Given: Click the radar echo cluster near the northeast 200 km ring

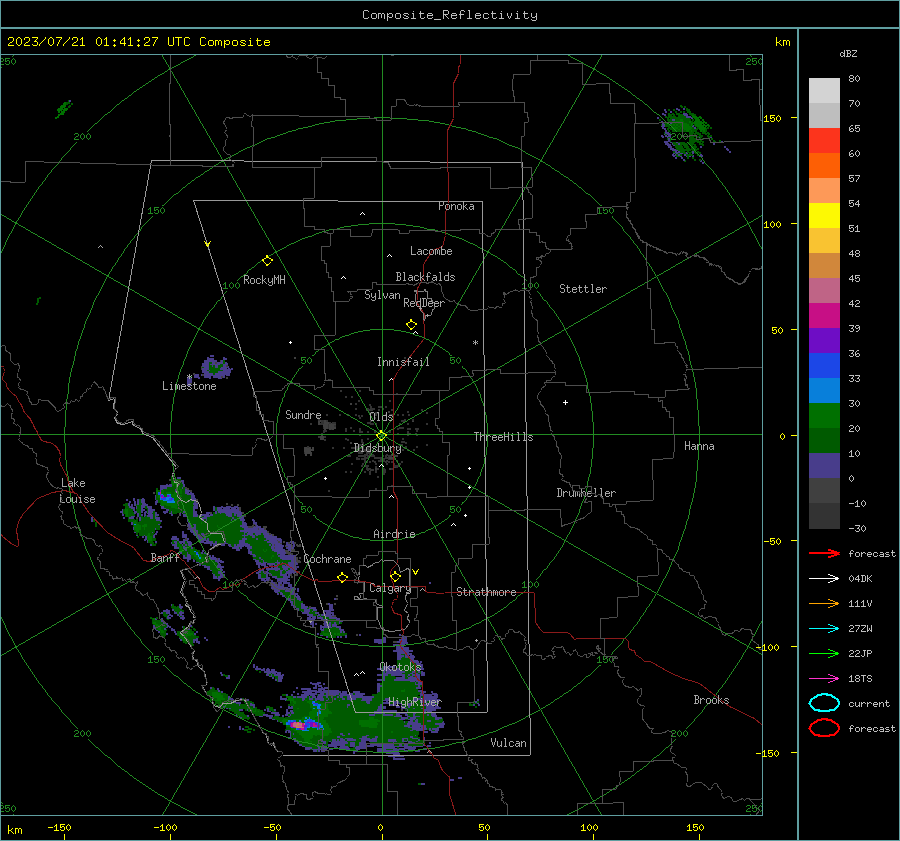Looking at the screenshot, I should click(x=686, y=133).
